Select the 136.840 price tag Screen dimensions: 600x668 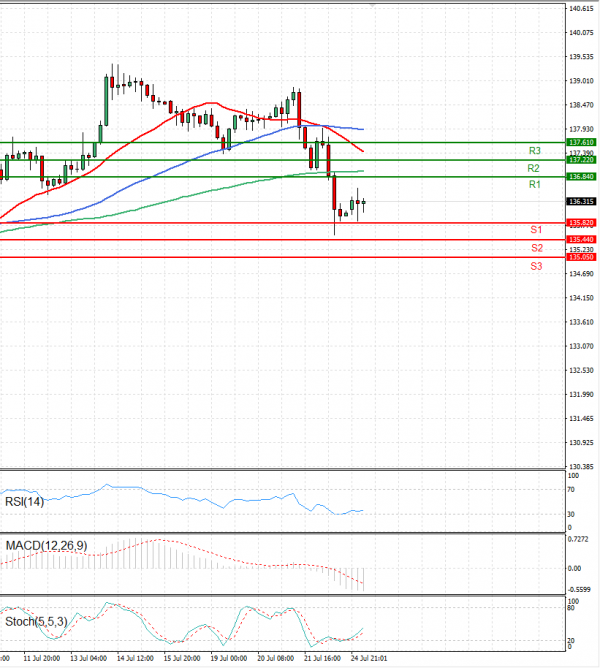[x=581, y=176]
